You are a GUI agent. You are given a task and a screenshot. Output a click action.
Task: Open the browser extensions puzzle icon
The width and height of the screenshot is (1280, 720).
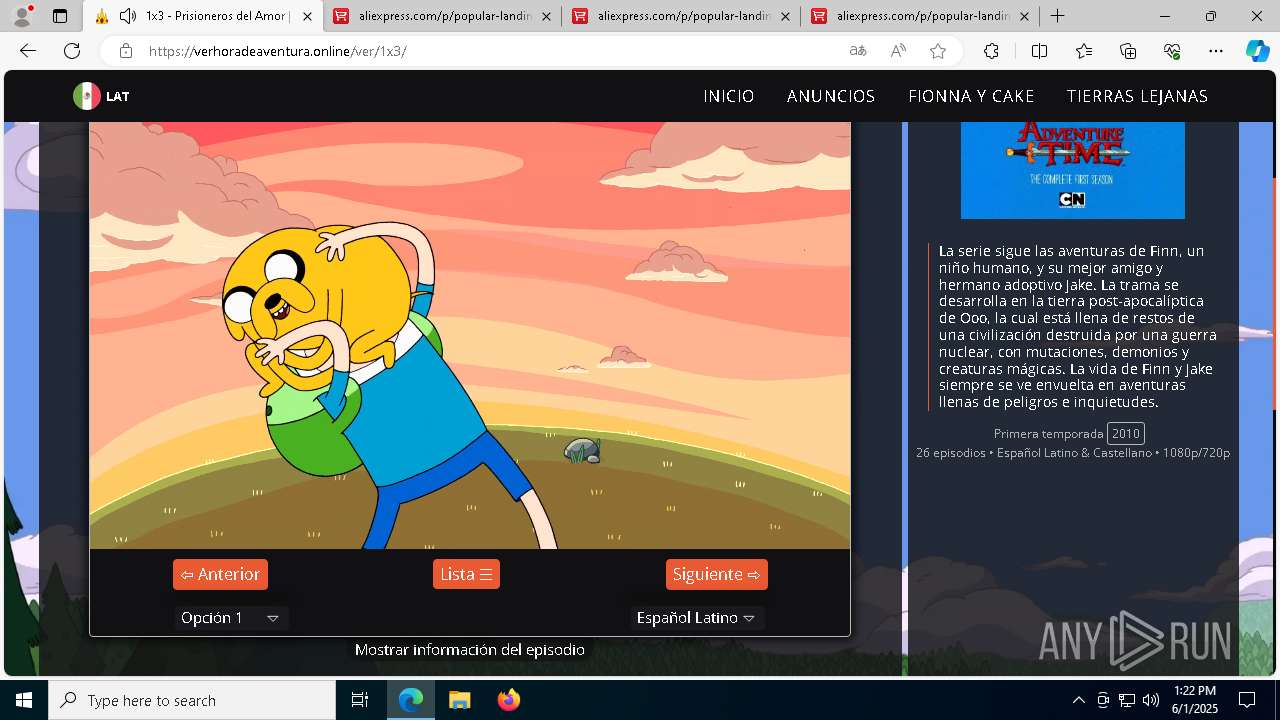click(x=991, y=51)
